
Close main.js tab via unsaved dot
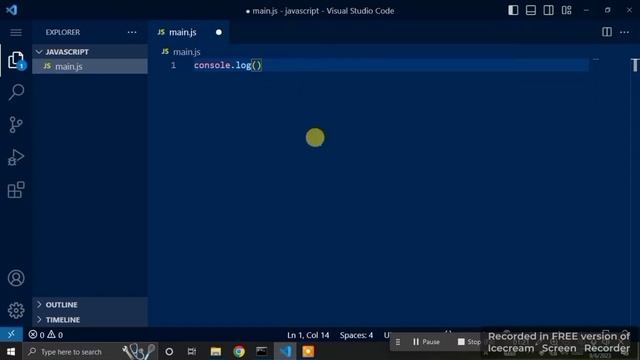(x=219, y=32)
